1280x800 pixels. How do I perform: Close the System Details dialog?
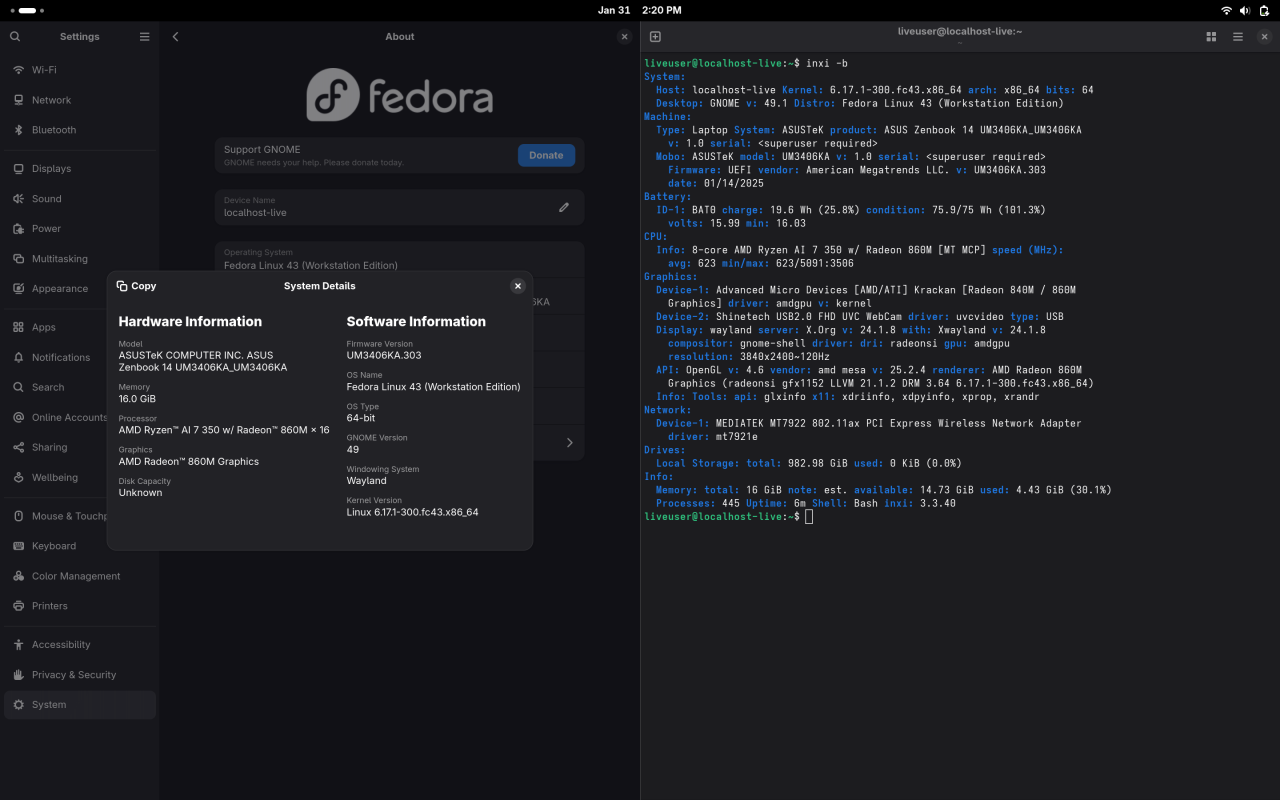click(x=517, y=286)
